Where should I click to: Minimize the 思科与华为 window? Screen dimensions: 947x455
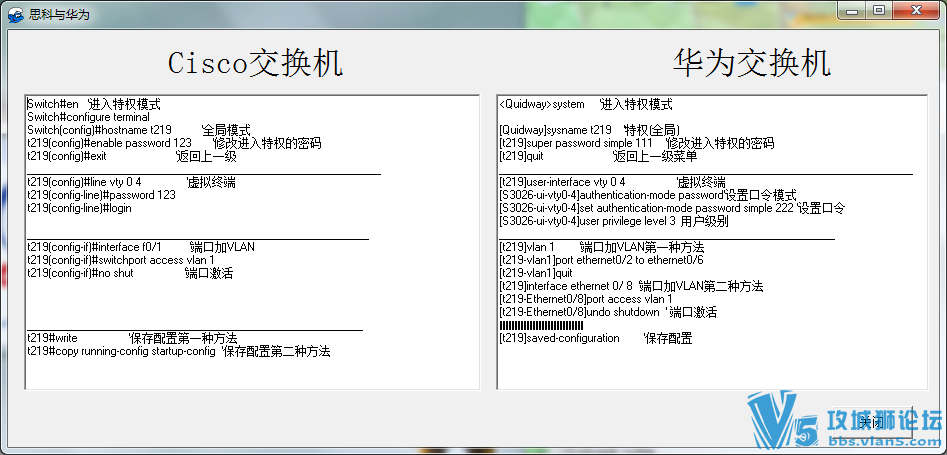point(853,10)
